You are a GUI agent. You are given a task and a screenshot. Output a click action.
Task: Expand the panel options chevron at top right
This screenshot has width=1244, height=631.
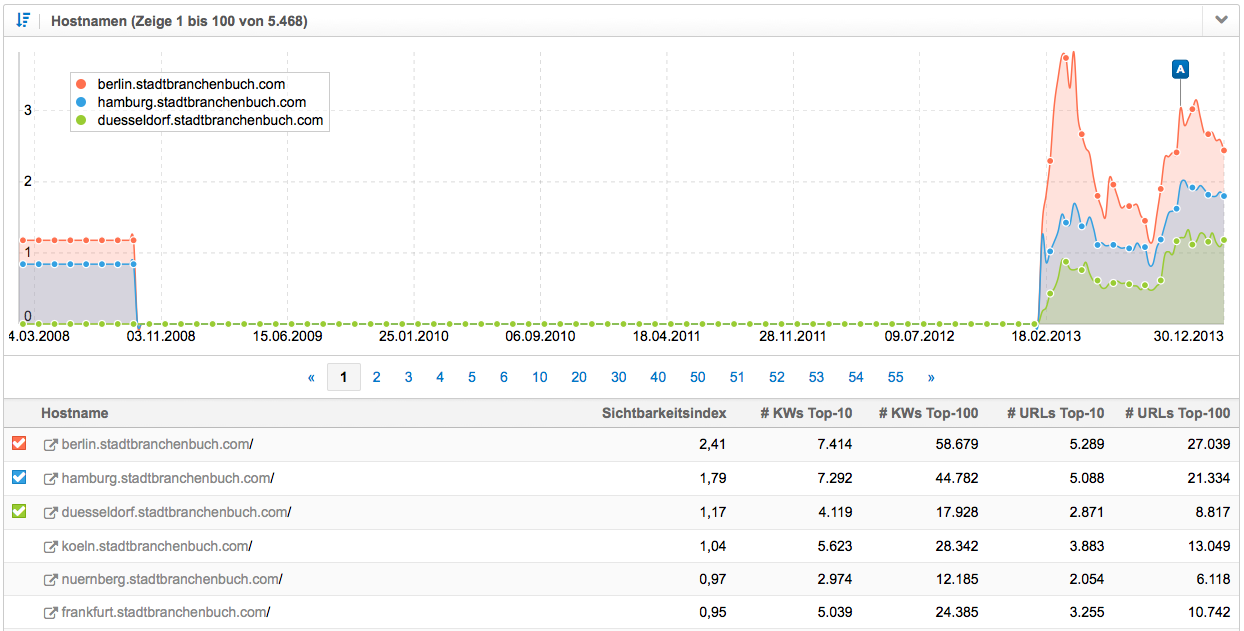(1221, 20)
